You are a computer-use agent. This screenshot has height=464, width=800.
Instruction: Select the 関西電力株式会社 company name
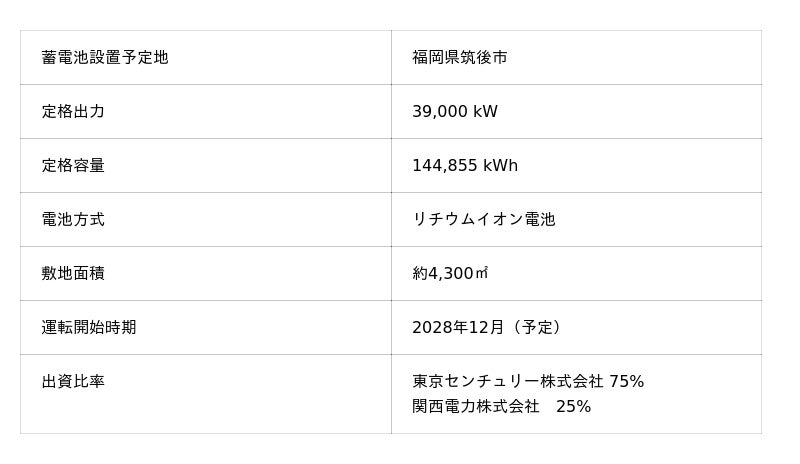point(475,407)
